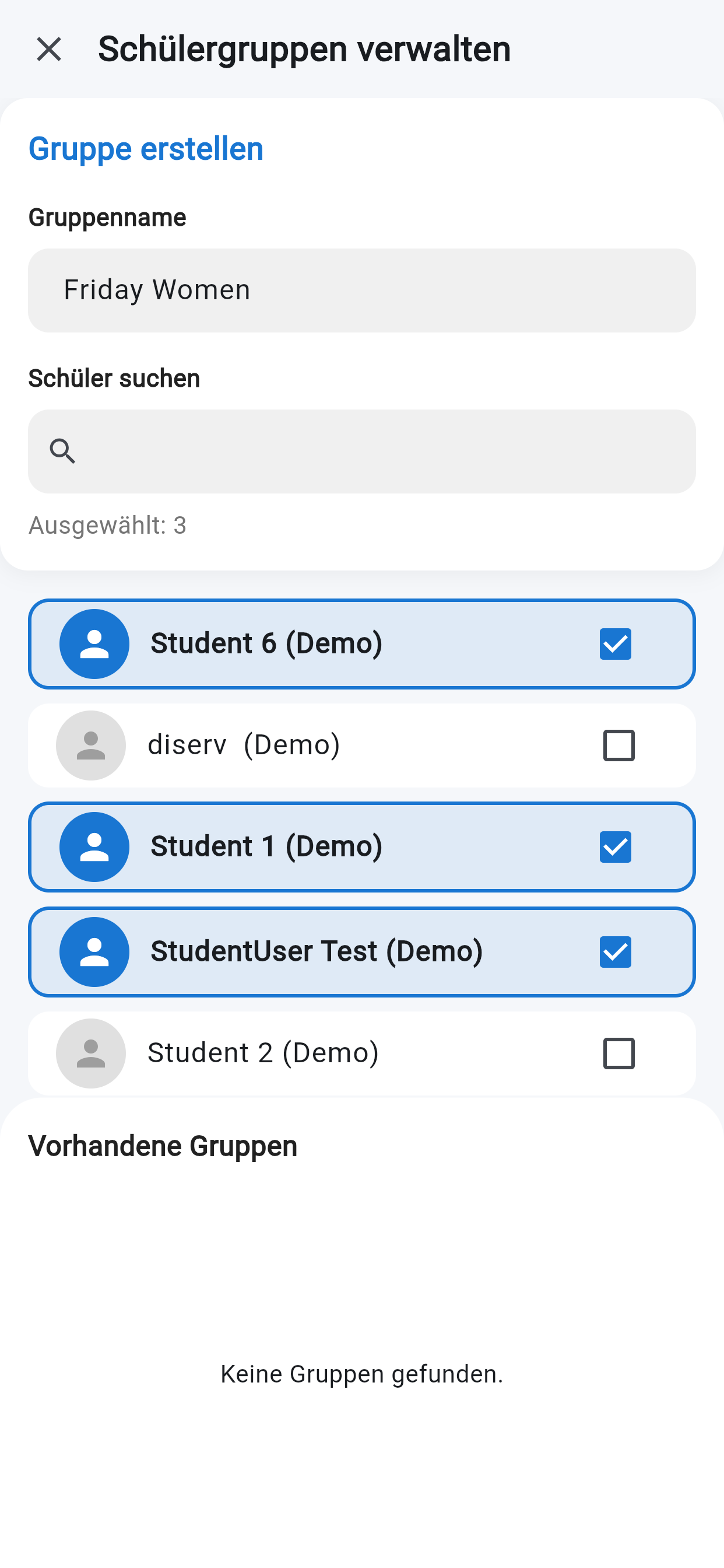Uncheck Student 1 (Demo) checkbox
The height and width of the screenshot is (1568, 724).
click(615, 846)
